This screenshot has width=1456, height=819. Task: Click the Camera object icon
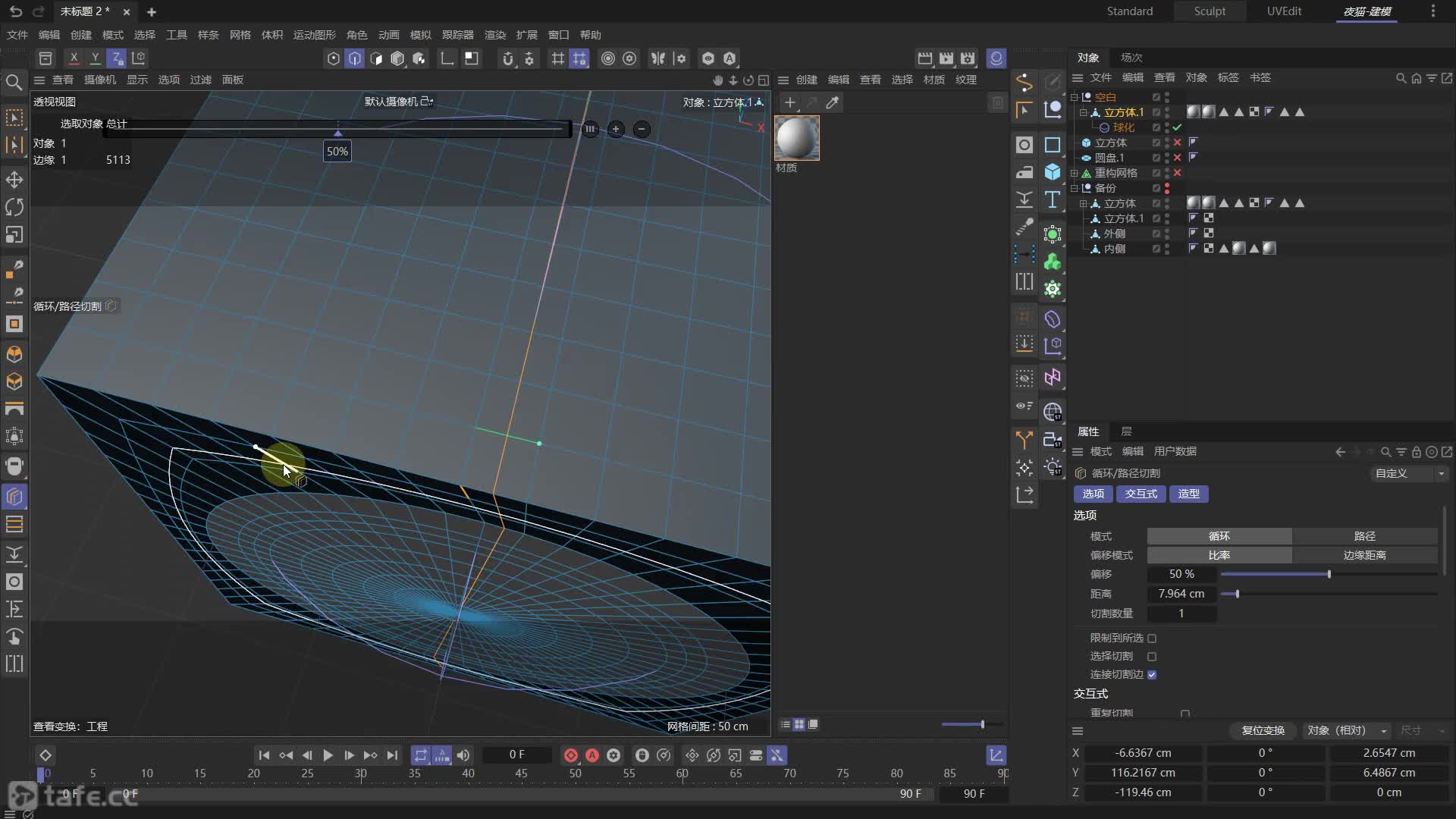(x=1053, y=440)
